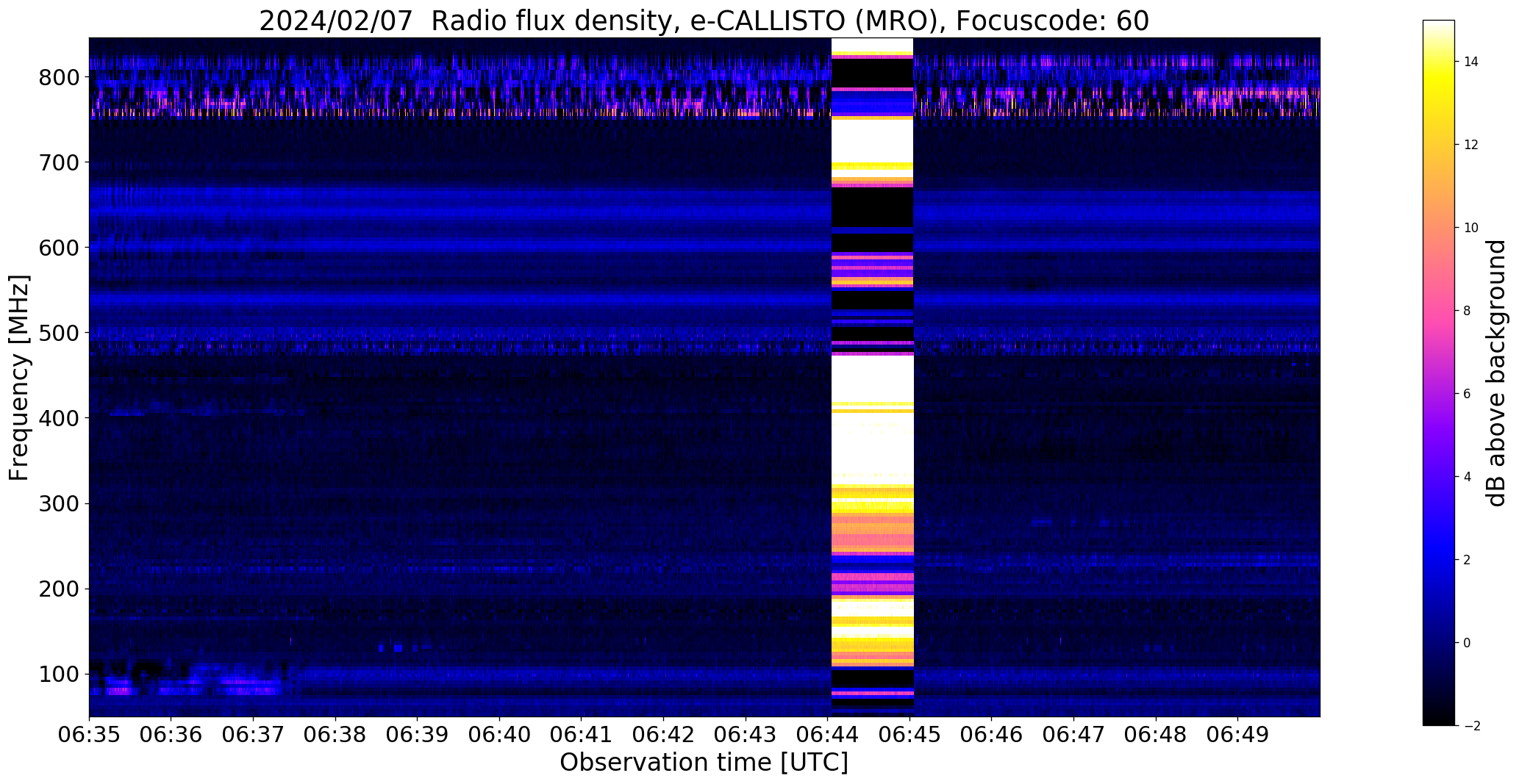
Task: Click the 06:41 time tick label
Action: click(582, 736)
